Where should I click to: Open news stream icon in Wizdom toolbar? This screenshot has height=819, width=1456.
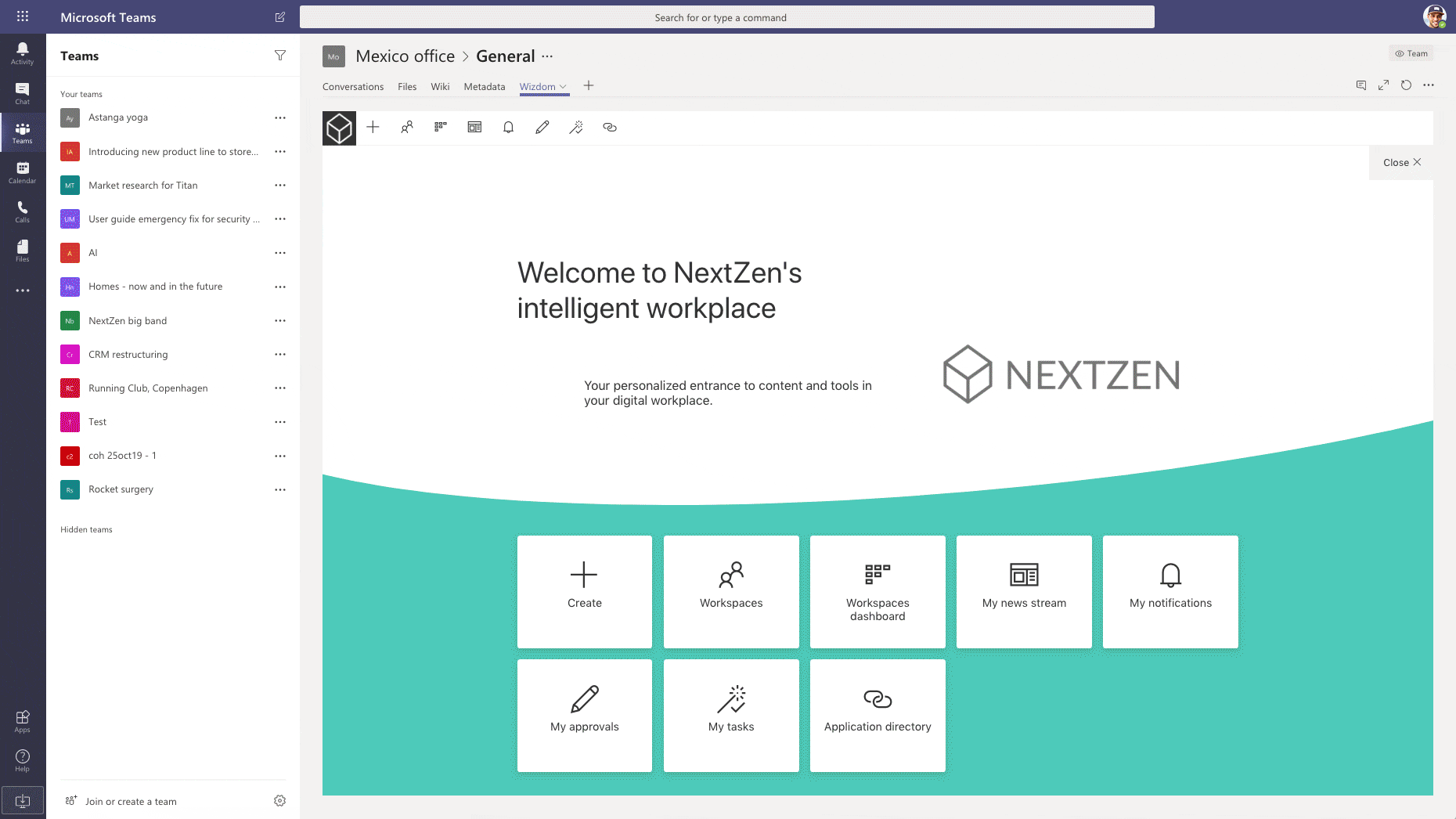474,127
